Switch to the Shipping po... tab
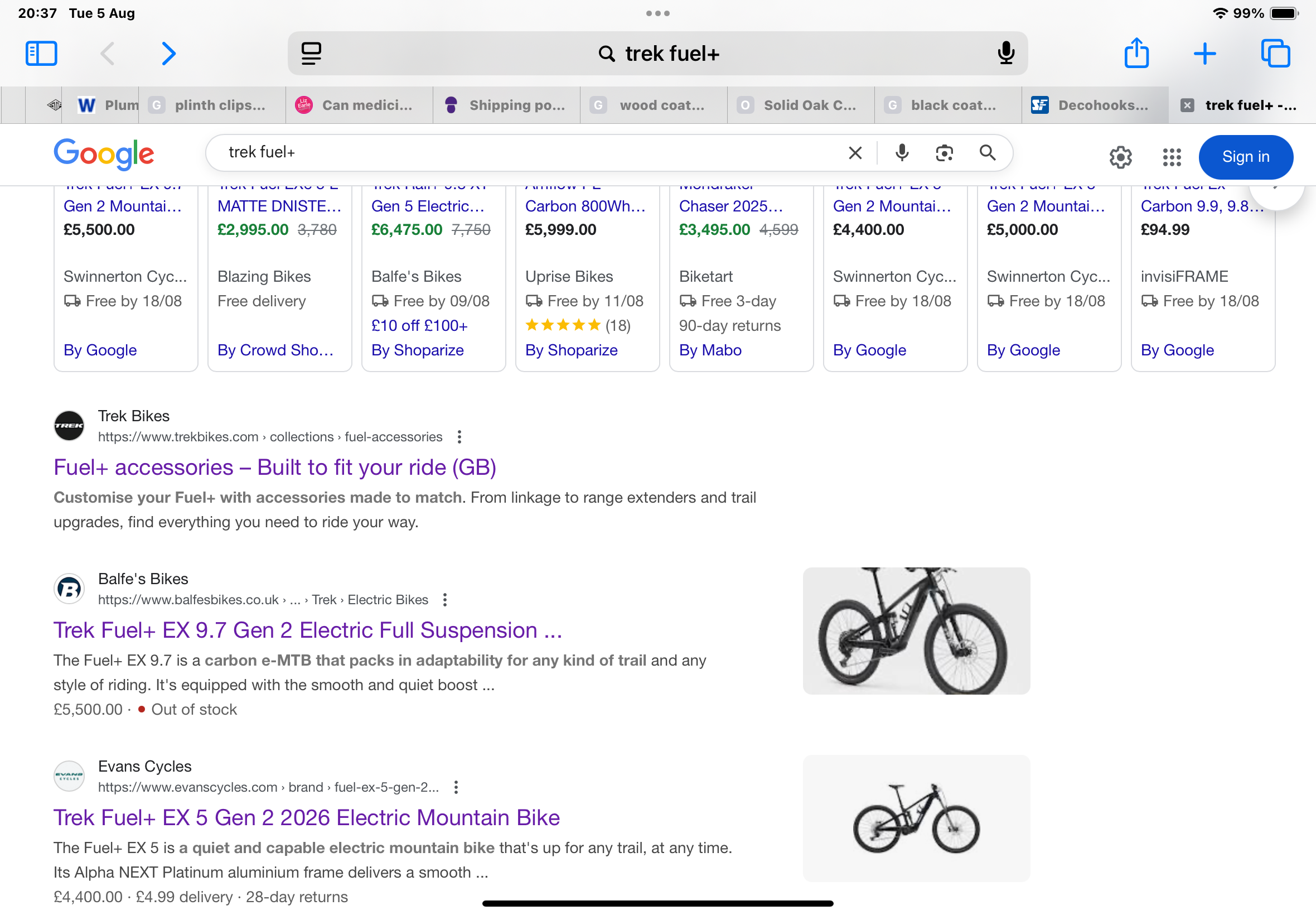The image size is (1316, 915). (507, 105)
